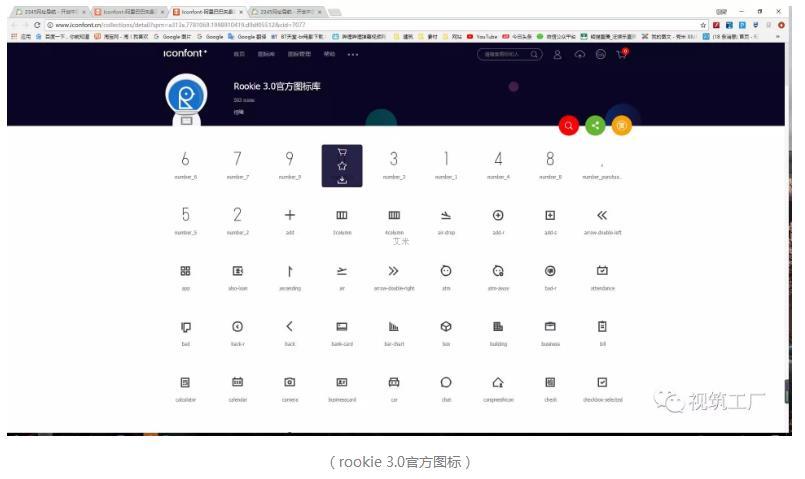Click the Rookie 3.0 library title
The width and height of the screenshot is (805, 479).
click(277, 86)
